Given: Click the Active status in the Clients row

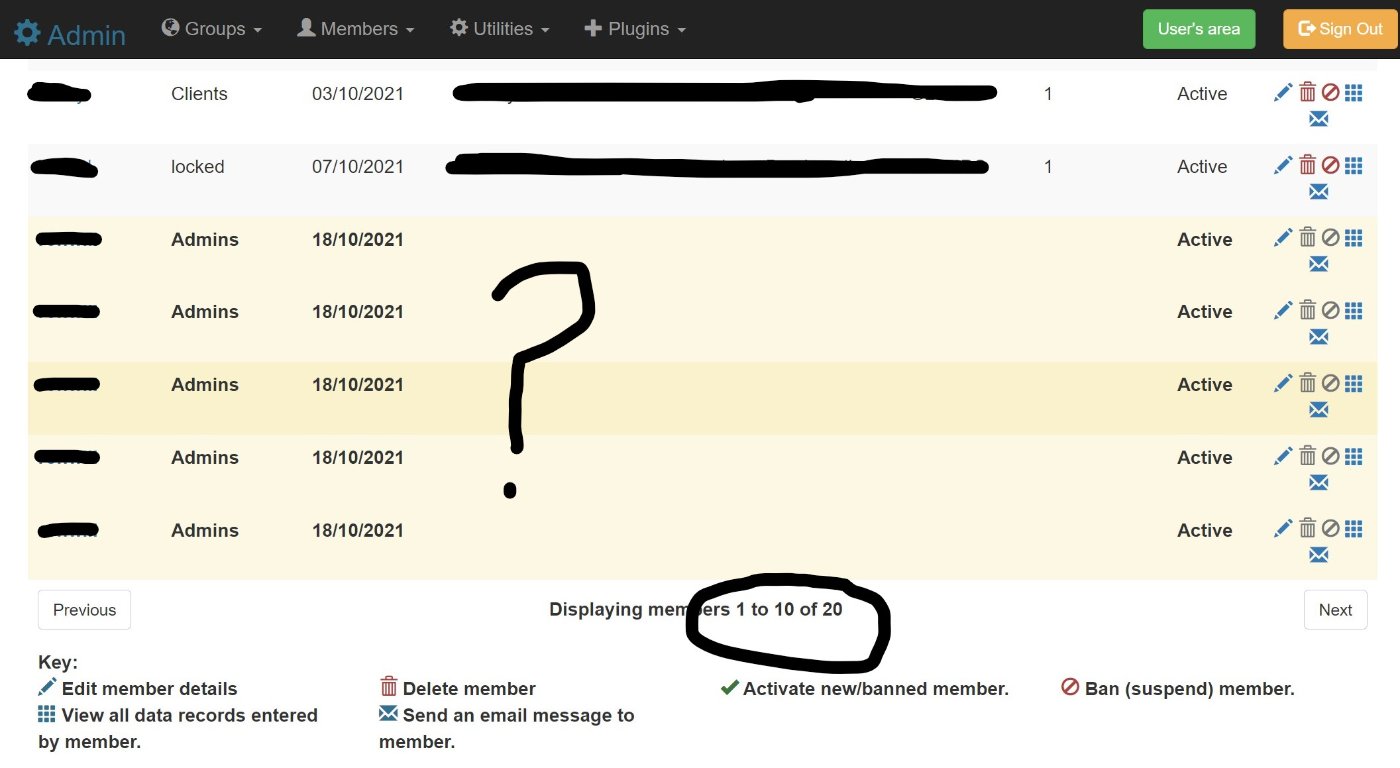Looking at the screenshot, I should (x=1202, y=94).
